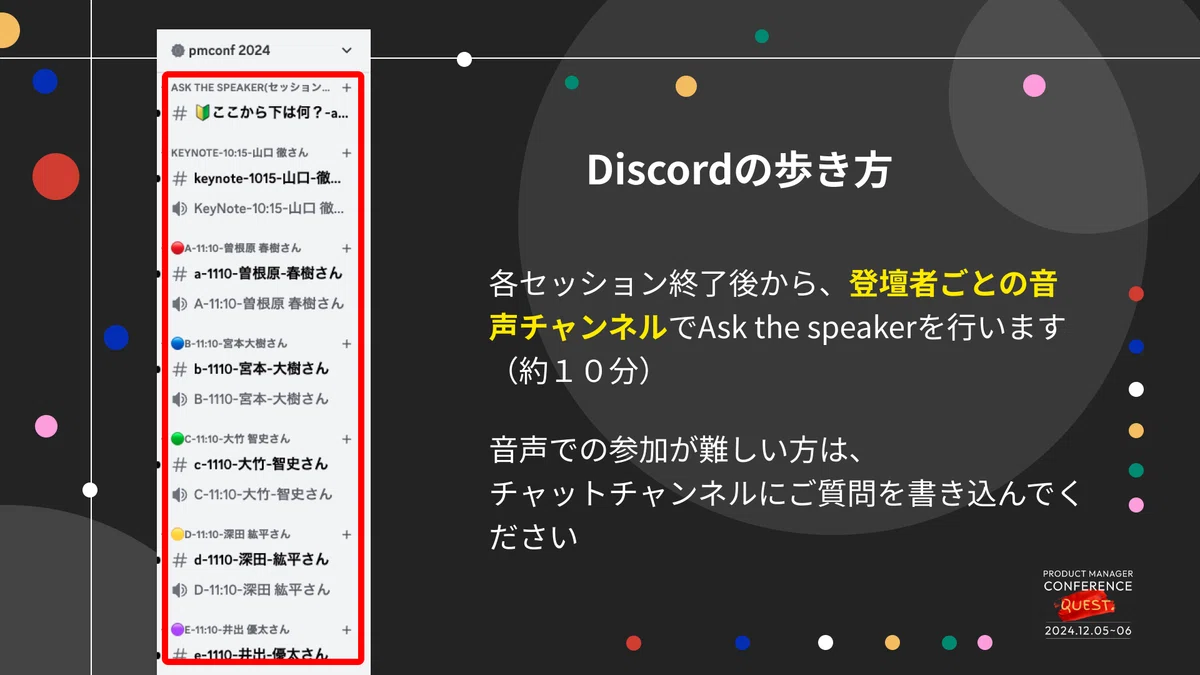Click the date text 2024.12.05~06
The image size is (1200, 675).
point(1088,631)
